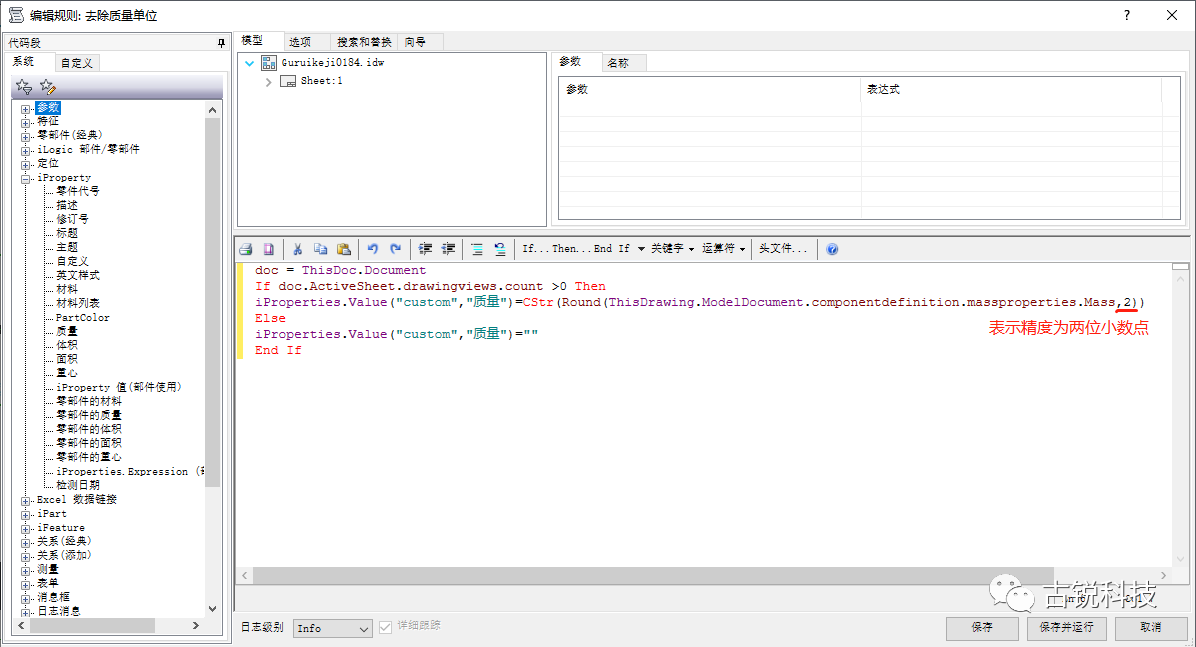Open the 运算符 dropdown
Viewport: 1196px width, 647px height.
[742, 249]
